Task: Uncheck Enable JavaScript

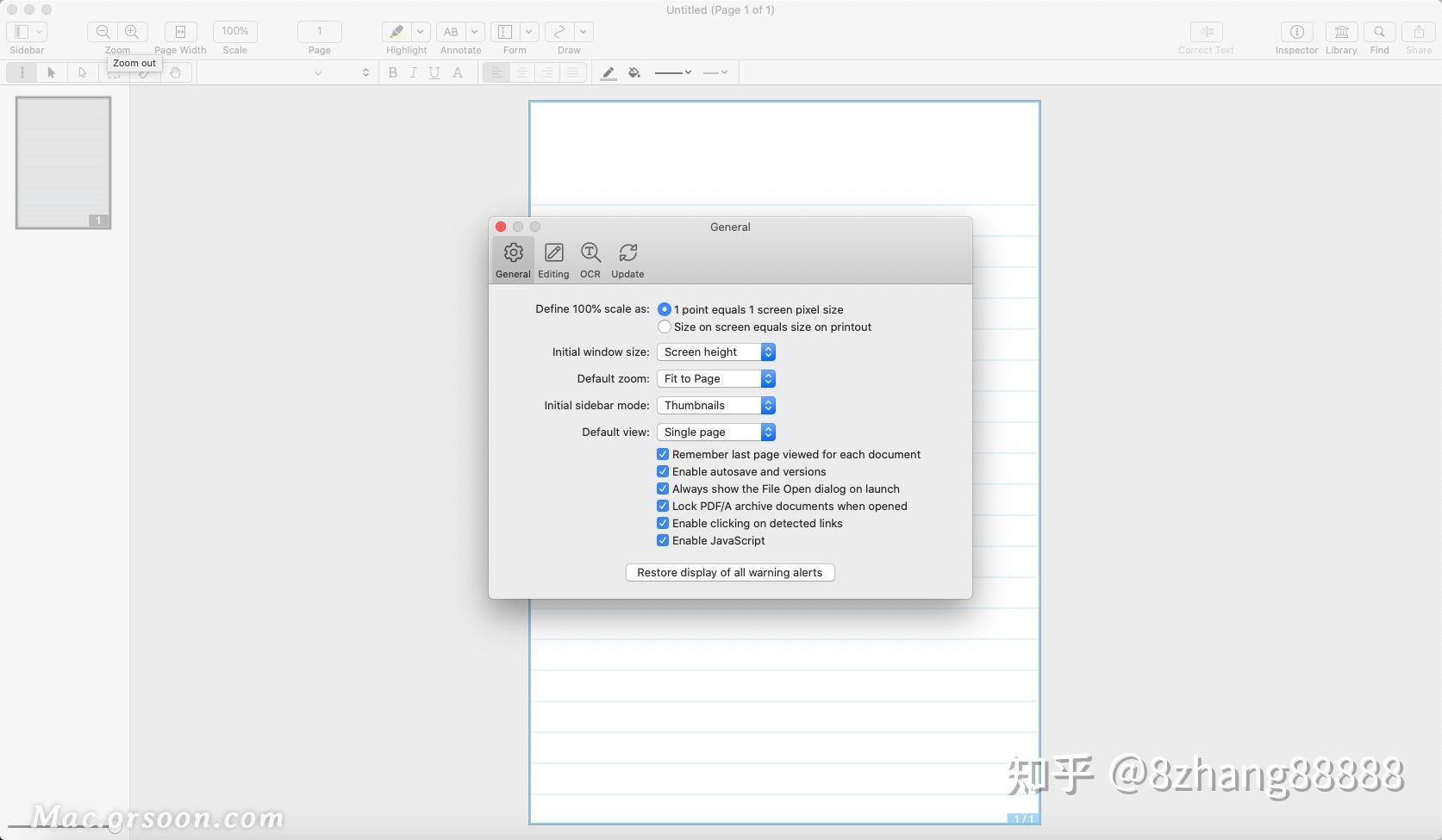Action: click(663, 540)
